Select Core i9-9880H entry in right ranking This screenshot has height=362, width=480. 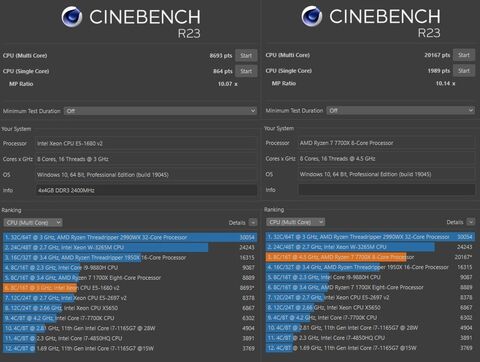click(370, 277)
